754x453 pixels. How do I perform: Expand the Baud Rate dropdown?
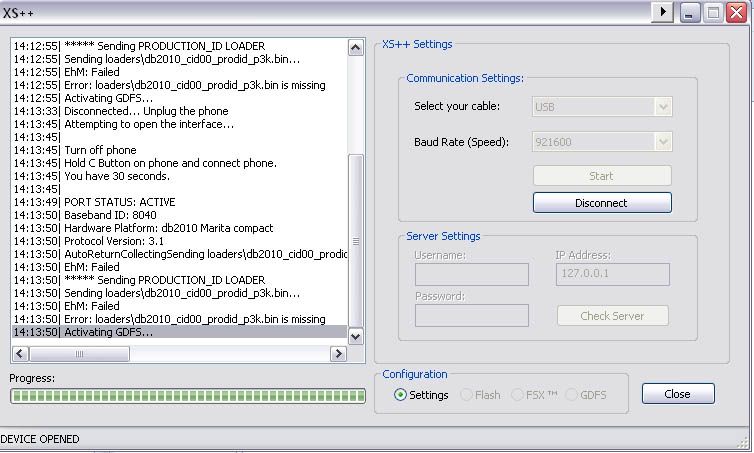(x=662, y=142)
